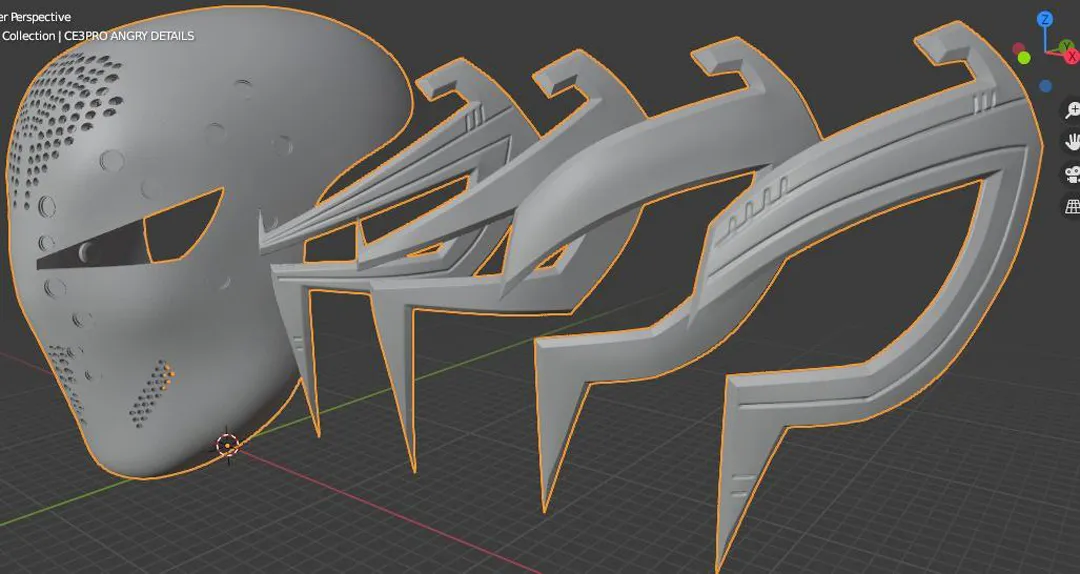Click the hand pan view icon
The image size is (1080, 574).
tap(1072, 142)
